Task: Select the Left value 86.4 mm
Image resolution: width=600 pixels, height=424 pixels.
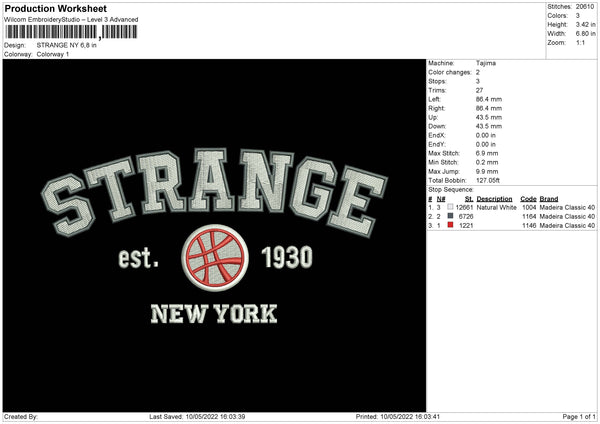Action: pos(489,99)
